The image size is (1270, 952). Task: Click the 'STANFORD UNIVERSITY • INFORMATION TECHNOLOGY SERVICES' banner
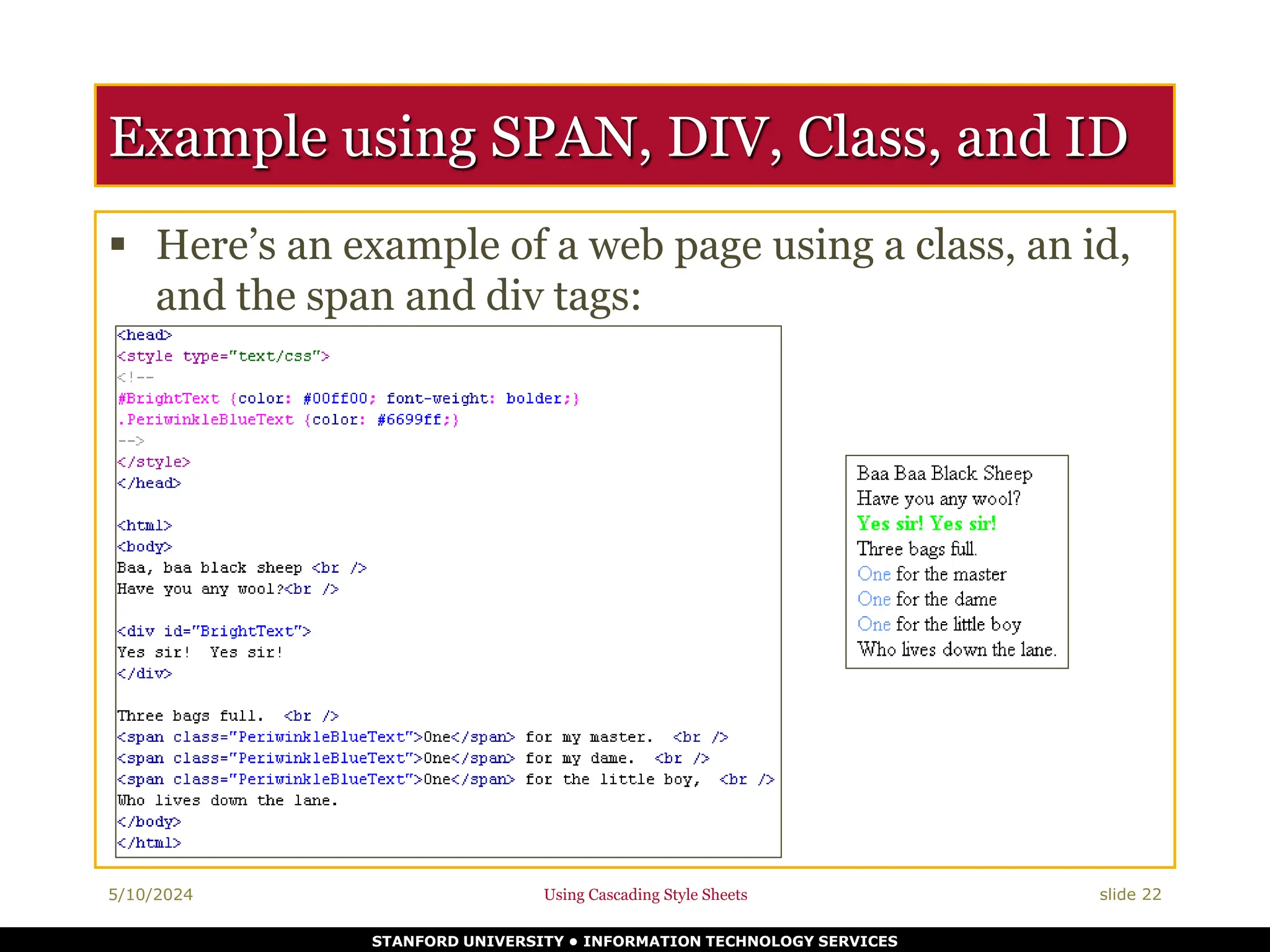pos(634,941)
